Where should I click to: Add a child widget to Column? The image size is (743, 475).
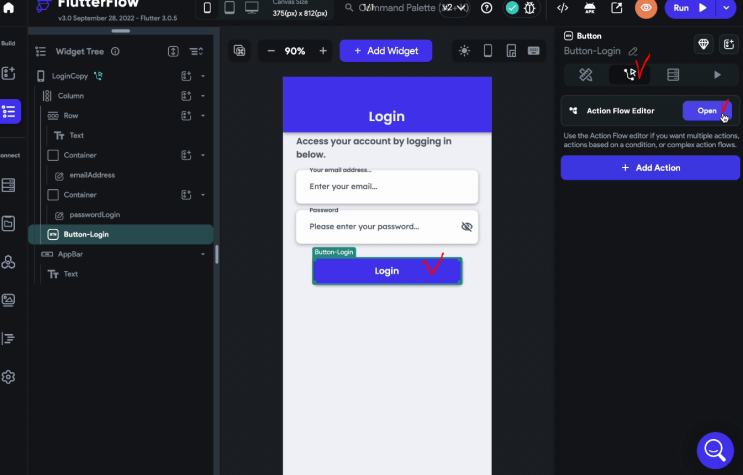tap(186, 96)
